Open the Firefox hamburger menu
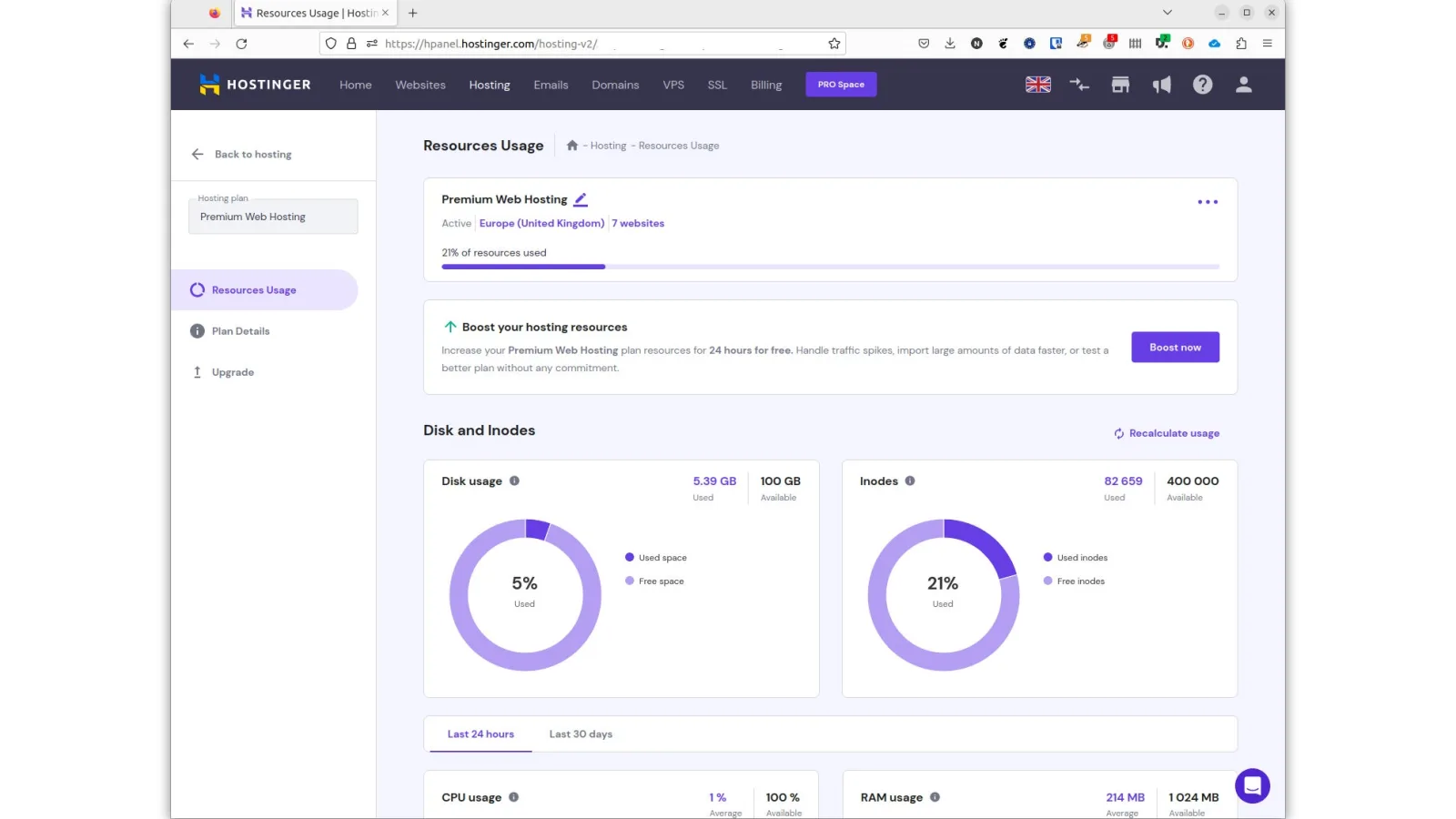The image size is (1456, 819). pyautogui.click(x=1267, y=44)
